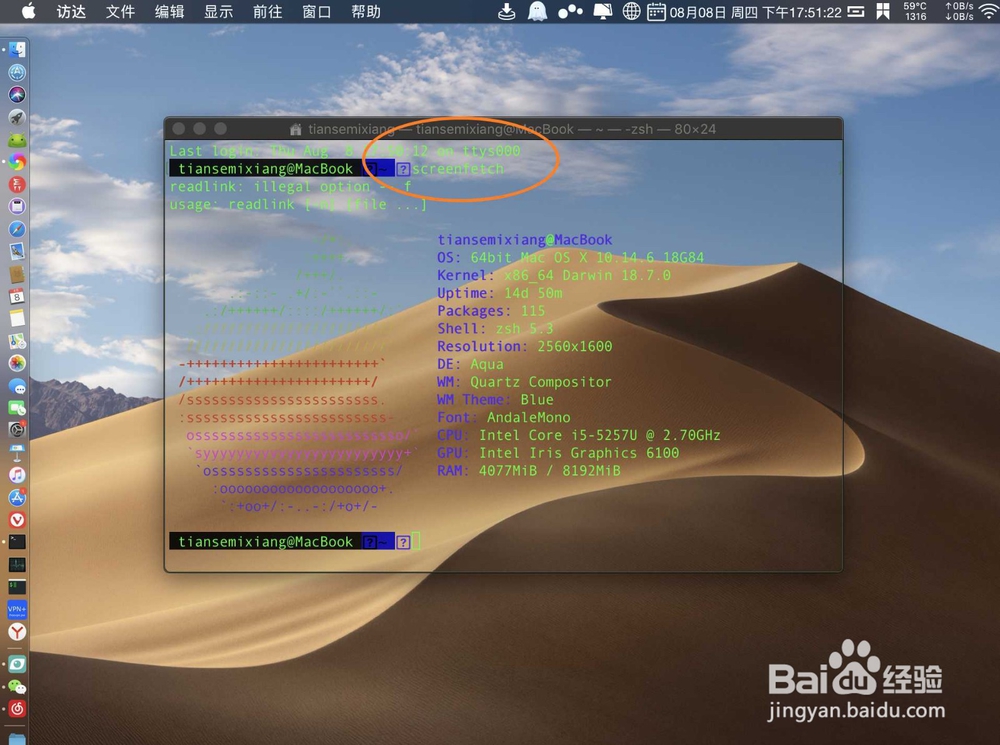Click the three-dots menu bar icon
Viewport: 1000px width, 745px height.
[570, 11]
